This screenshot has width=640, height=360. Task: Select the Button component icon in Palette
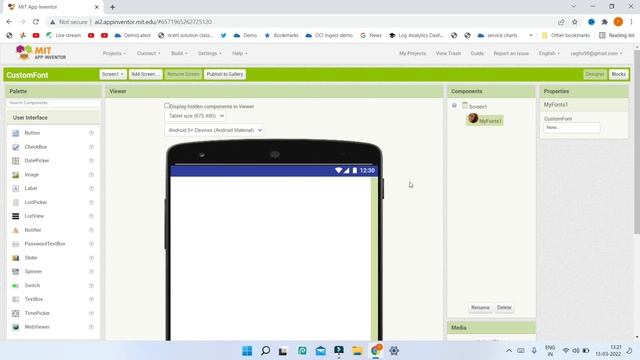(16, 133)
